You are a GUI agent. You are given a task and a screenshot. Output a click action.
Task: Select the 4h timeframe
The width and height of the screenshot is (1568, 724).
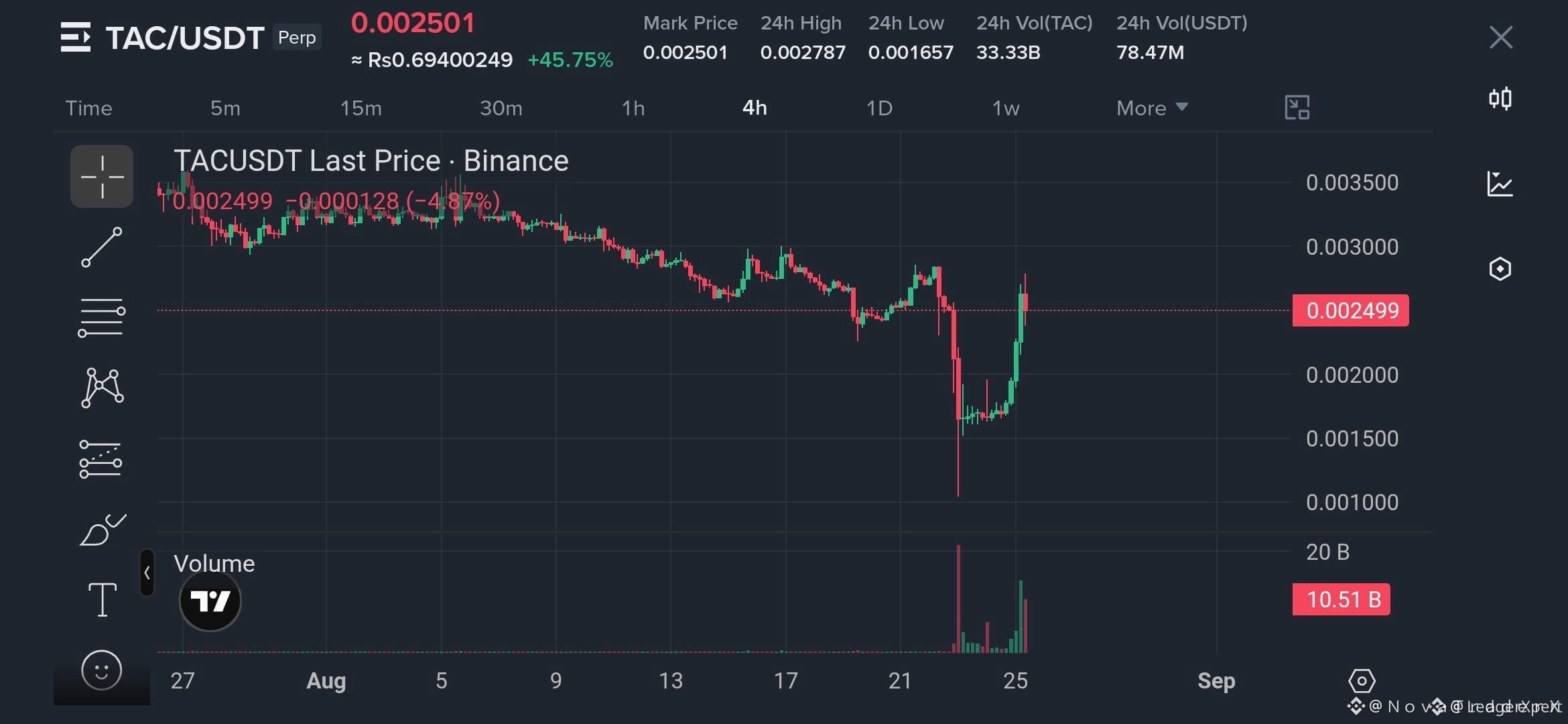tap(755, 108)
